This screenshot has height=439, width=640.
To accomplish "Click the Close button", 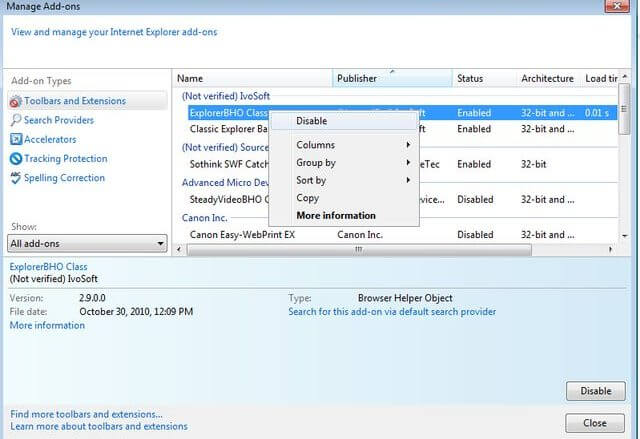I will [x=595, y=423].
